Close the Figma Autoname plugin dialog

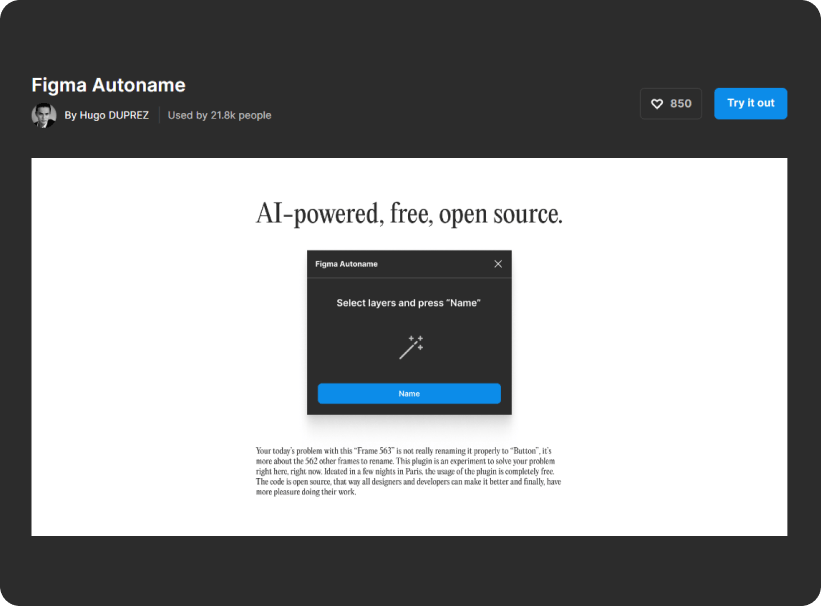[x=498, y=264]
